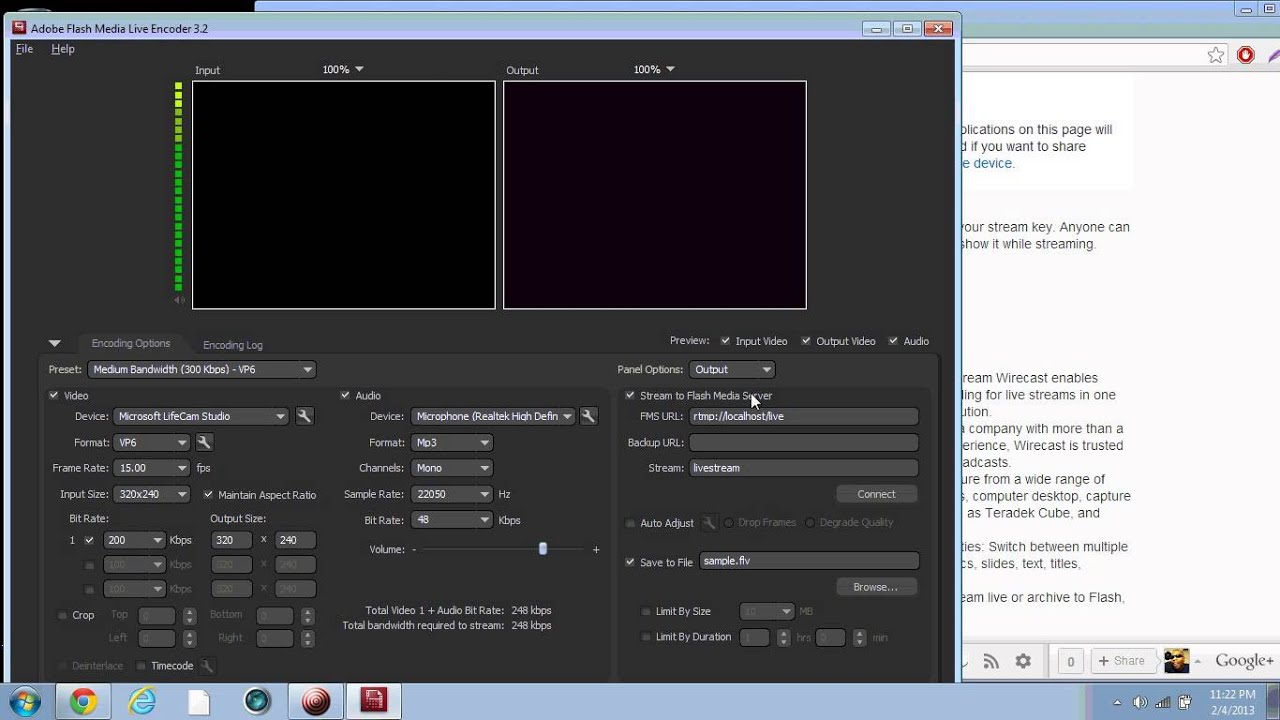Open the Input Size dropdown

click(x=152, y=494)
